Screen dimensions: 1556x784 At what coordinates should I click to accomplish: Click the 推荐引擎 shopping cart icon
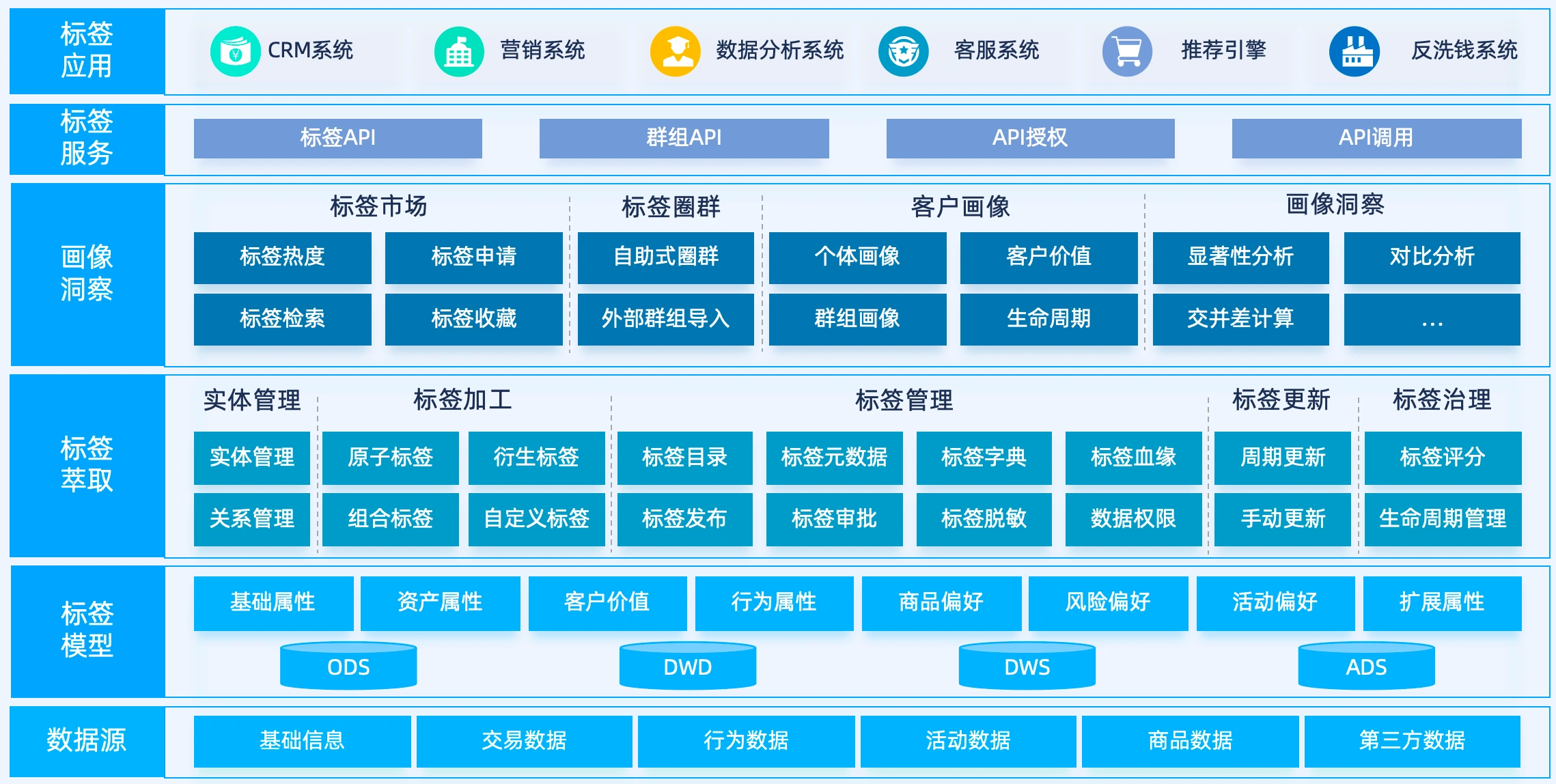point(1127,51)
